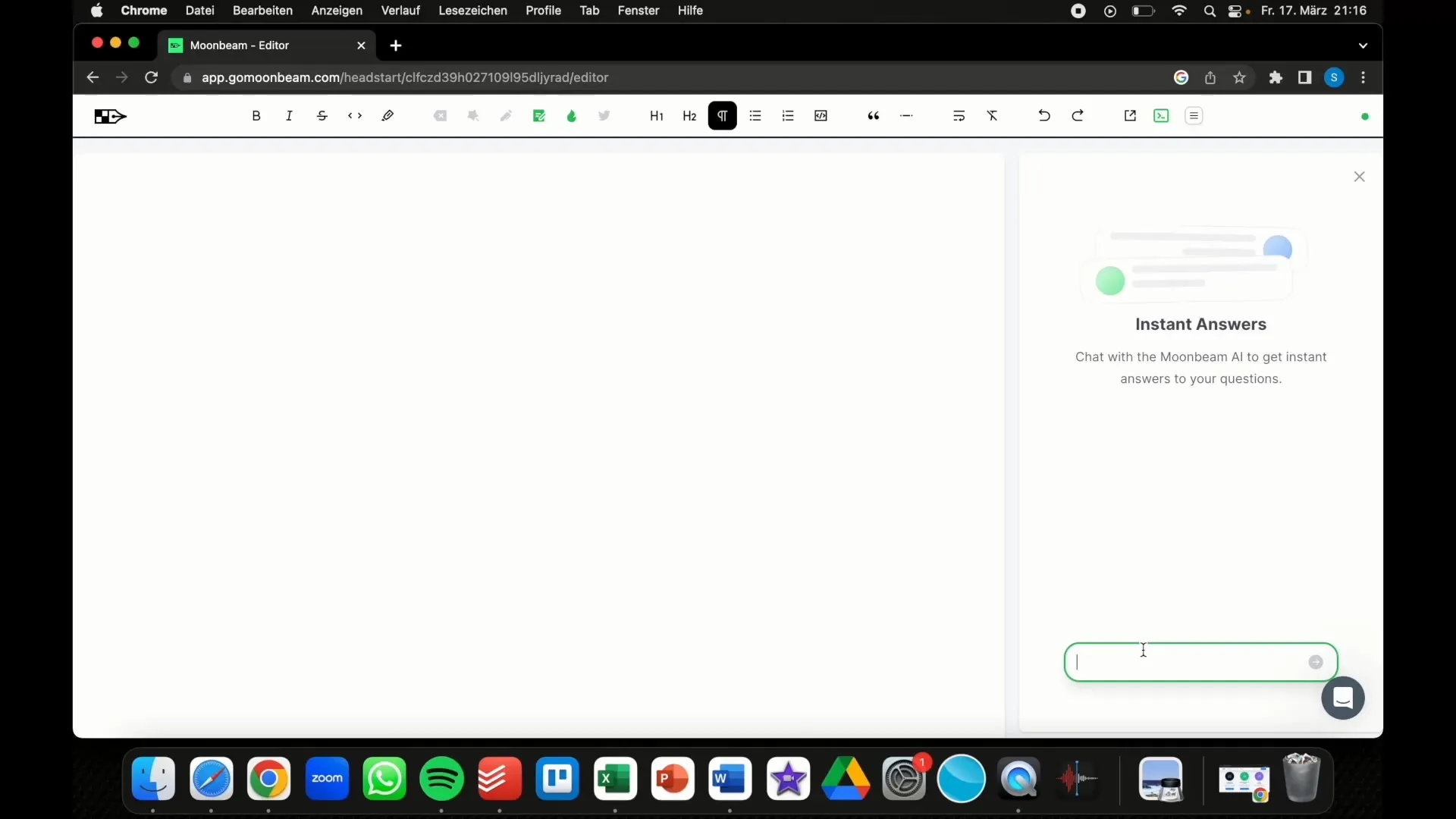Select H1 heading format
Screen dimensions: 1456x819
(x=656, y=115)
